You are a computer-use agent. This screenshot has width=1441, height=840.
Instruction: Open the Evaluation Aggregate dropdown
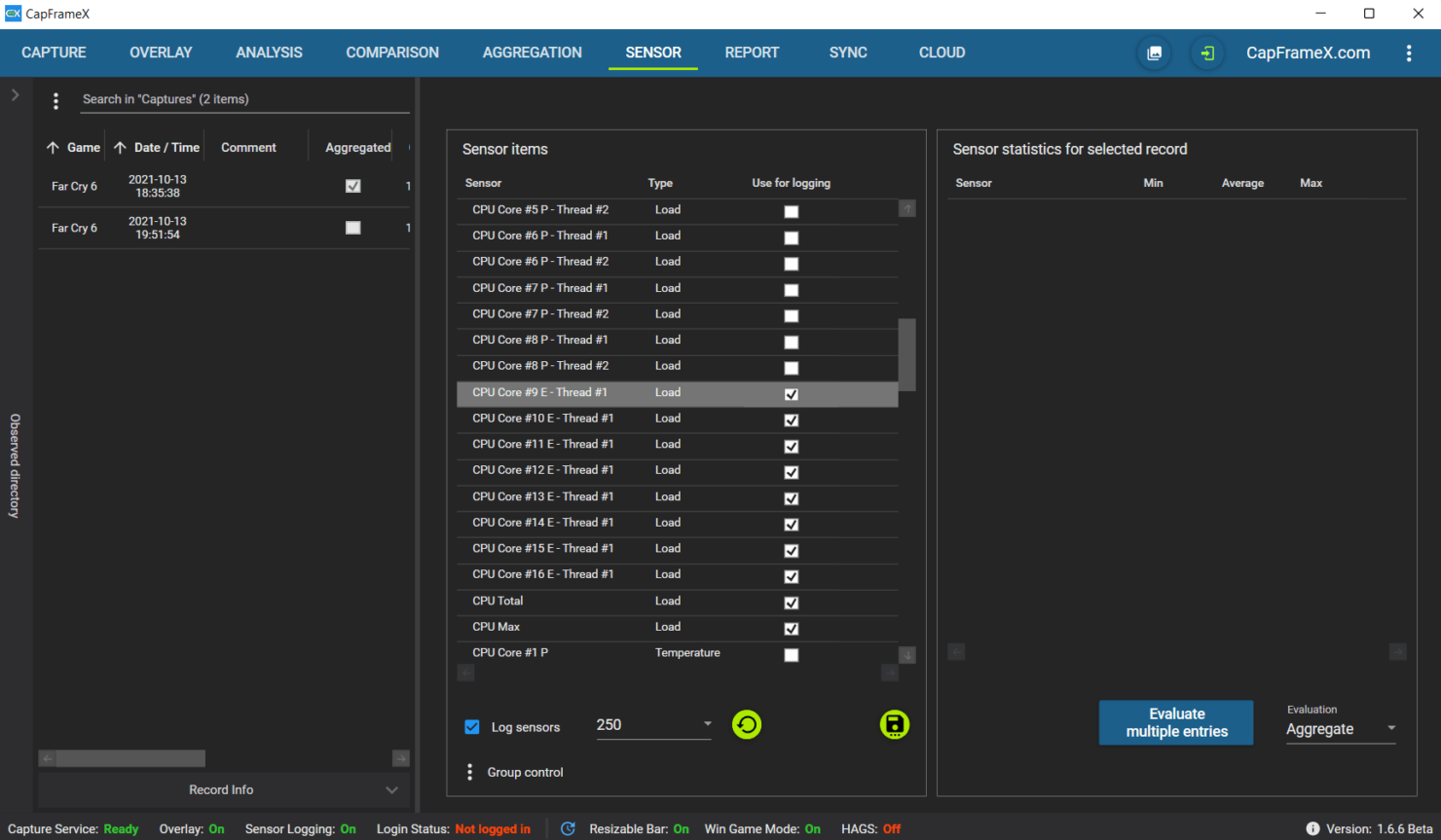(1391, 728)
